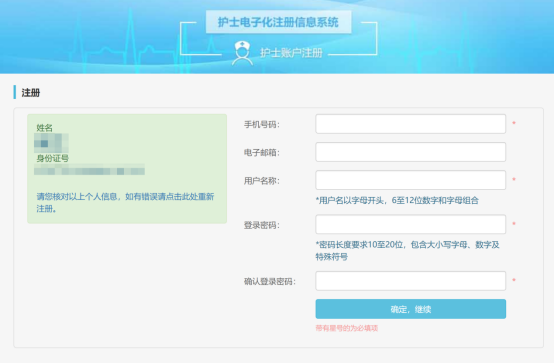This screenshot has height=364, width=554.
Task: Click the 护士电子化注册信息系统 title banner
Action: [278, 22]
